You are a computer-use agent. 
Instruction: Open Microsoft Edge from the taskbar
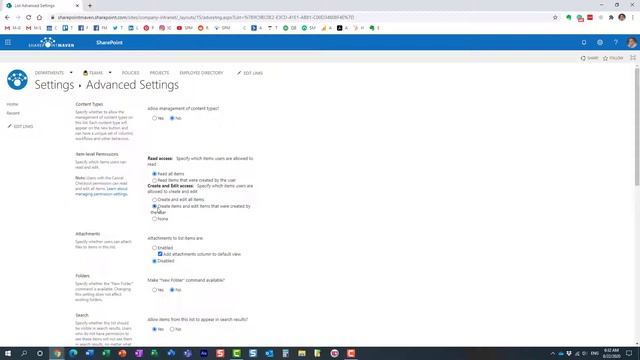click(x=73, y=353)
